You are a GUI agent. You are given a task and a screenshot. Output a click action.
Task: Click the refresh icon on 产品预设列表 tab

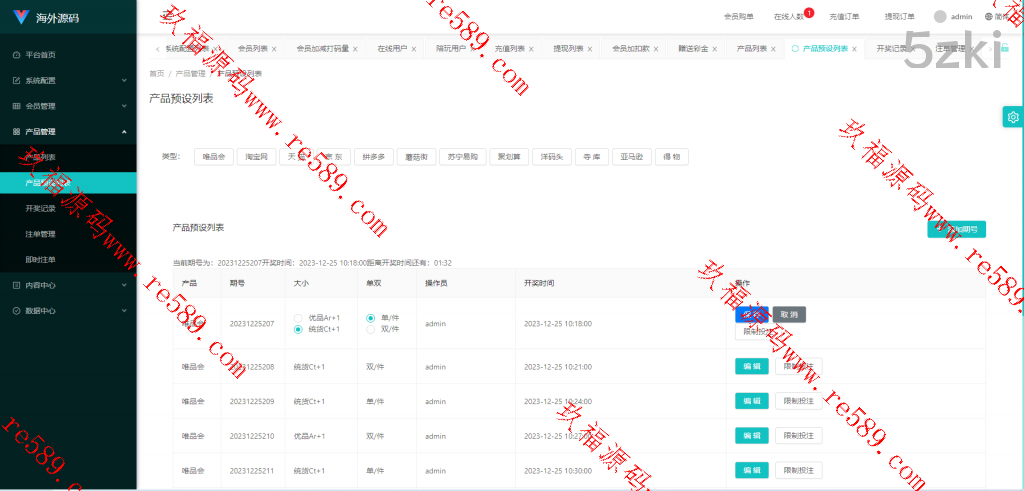pos(795,48)
